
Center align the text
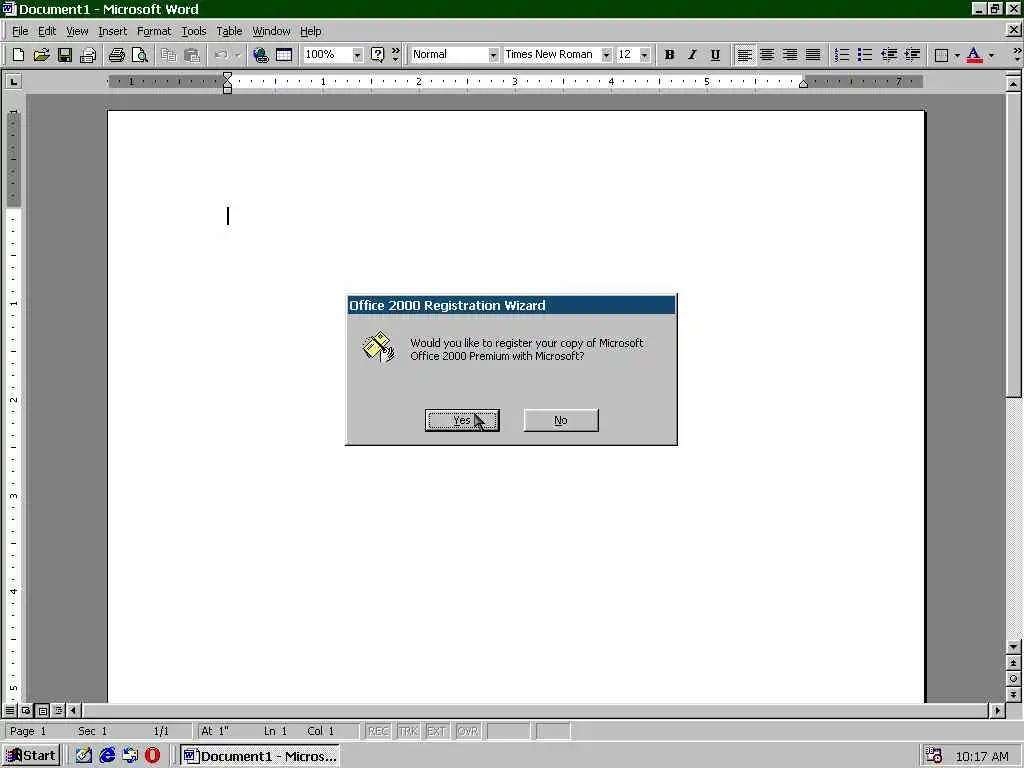(767, 55)
